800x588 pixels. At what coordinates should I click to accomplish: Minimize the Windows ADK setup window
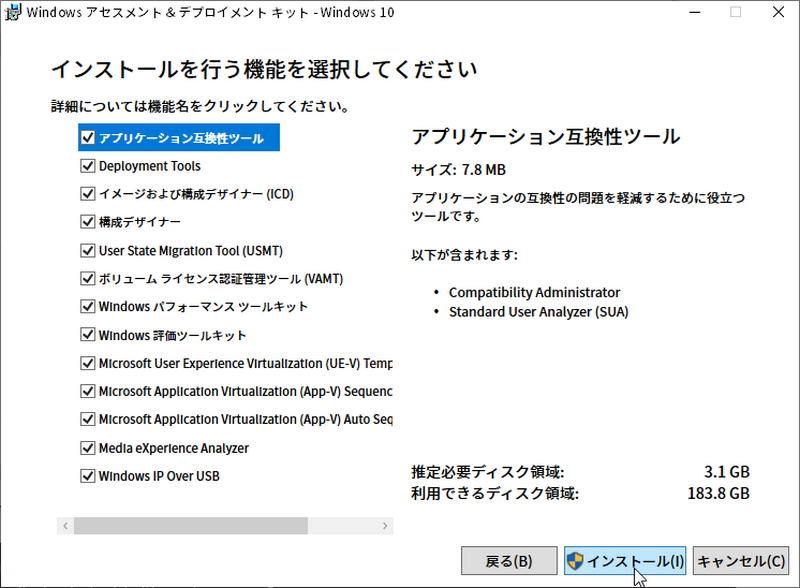[695, 12]
